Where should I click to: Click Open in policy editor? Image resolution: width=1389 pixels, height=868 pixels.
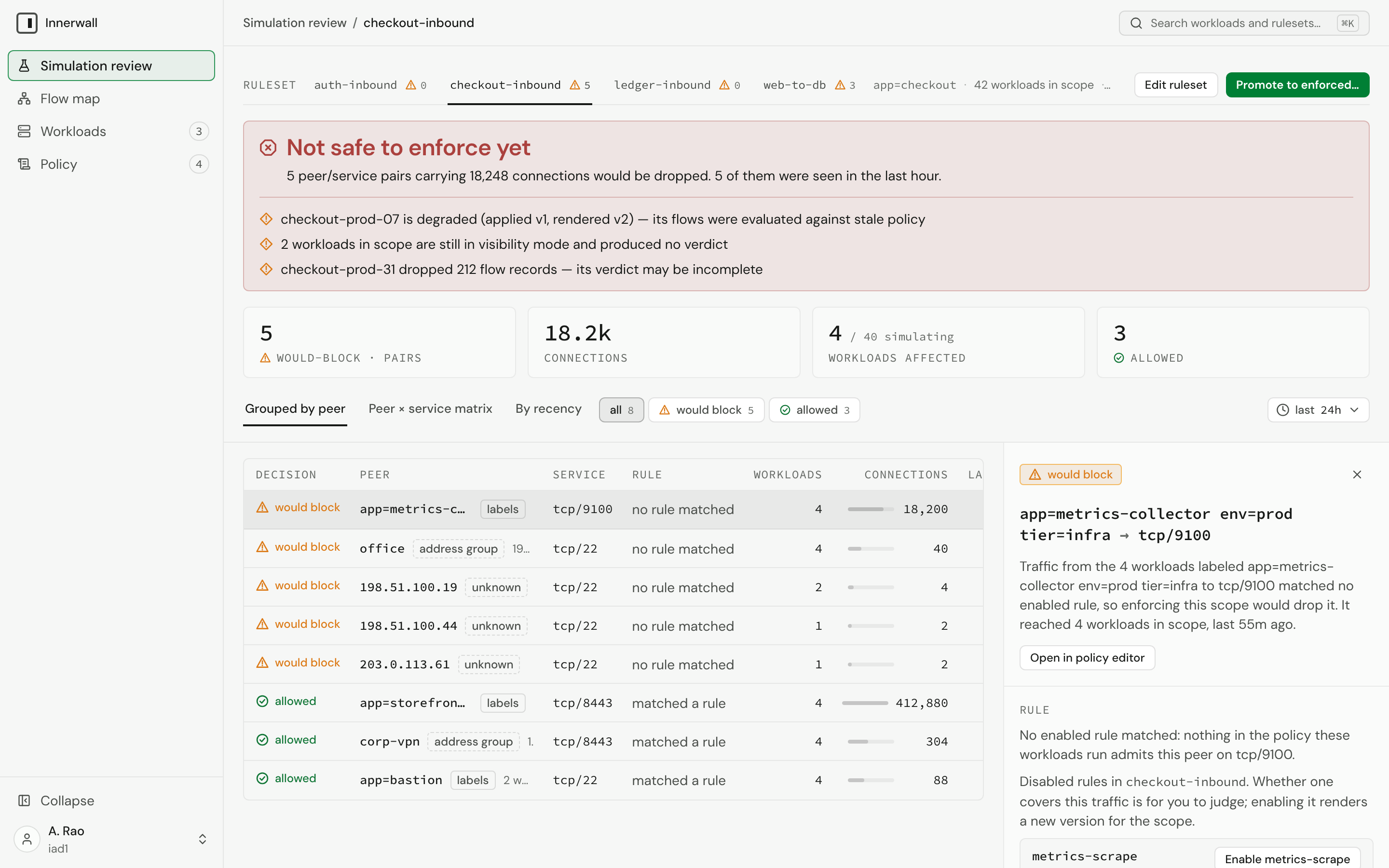pos(1087,657)
